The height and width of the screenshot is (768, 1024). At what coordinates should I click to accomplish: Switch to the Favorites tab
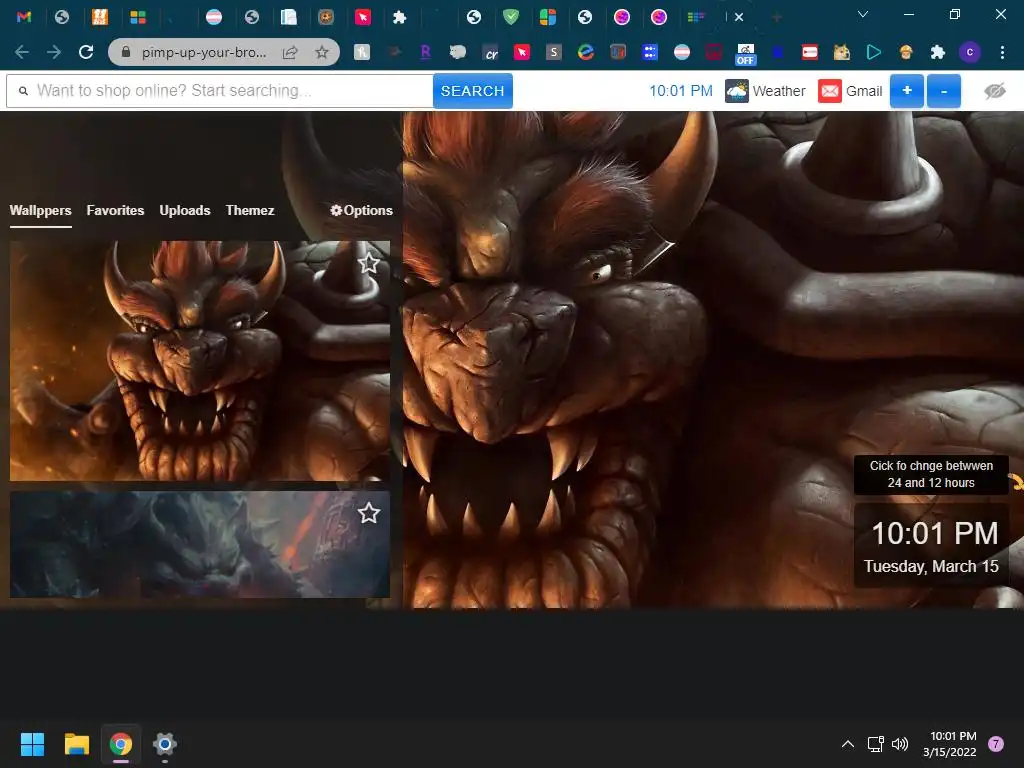(115, 210)
